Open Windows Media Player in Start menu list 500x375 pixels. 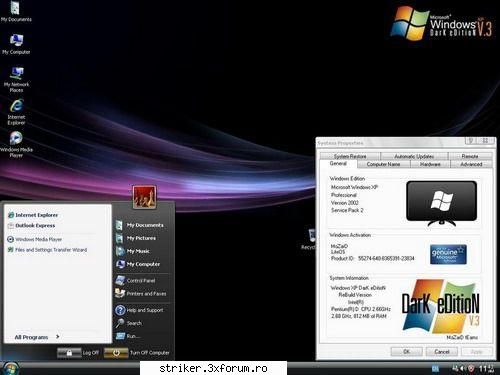coord(34,239)
